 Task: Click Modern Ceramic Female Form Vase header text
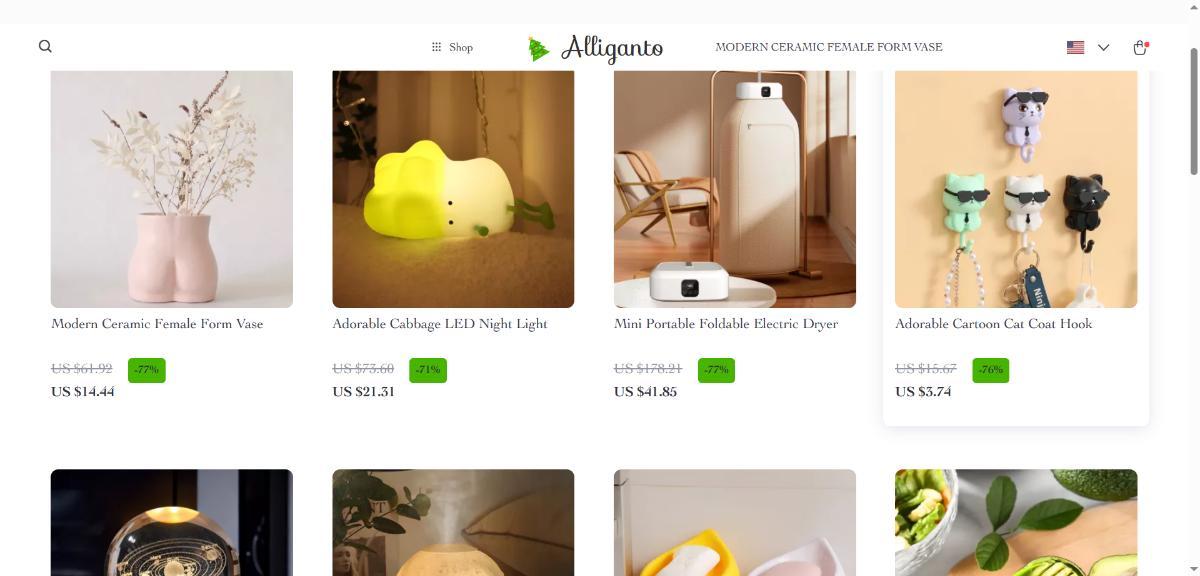(829, 47)
